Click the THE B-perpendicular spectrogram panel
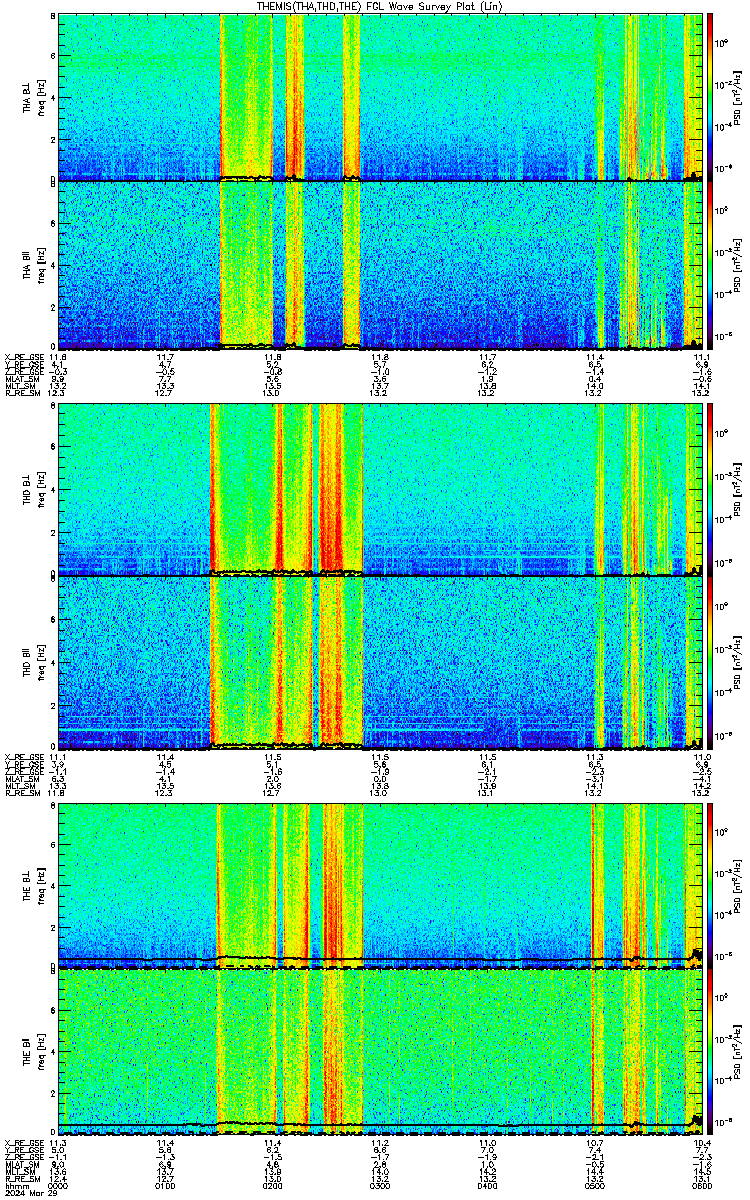 coord(381,886)
